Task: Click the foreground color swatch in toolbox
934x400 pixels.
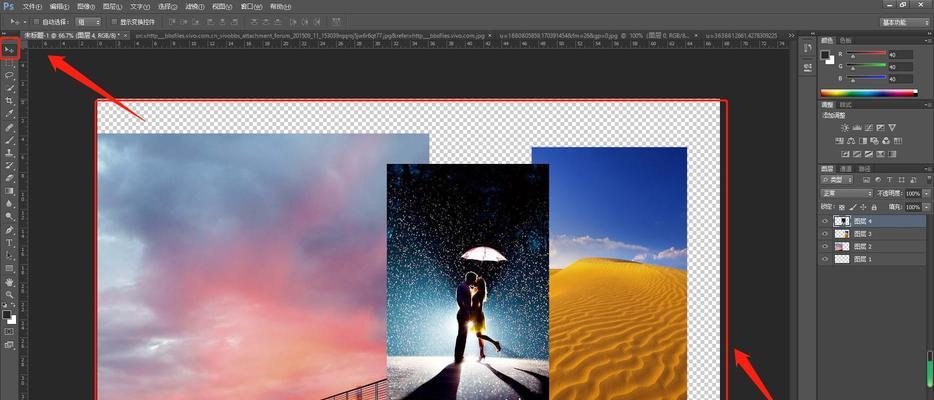Action: pyautogui.click(x=7, y=314)
